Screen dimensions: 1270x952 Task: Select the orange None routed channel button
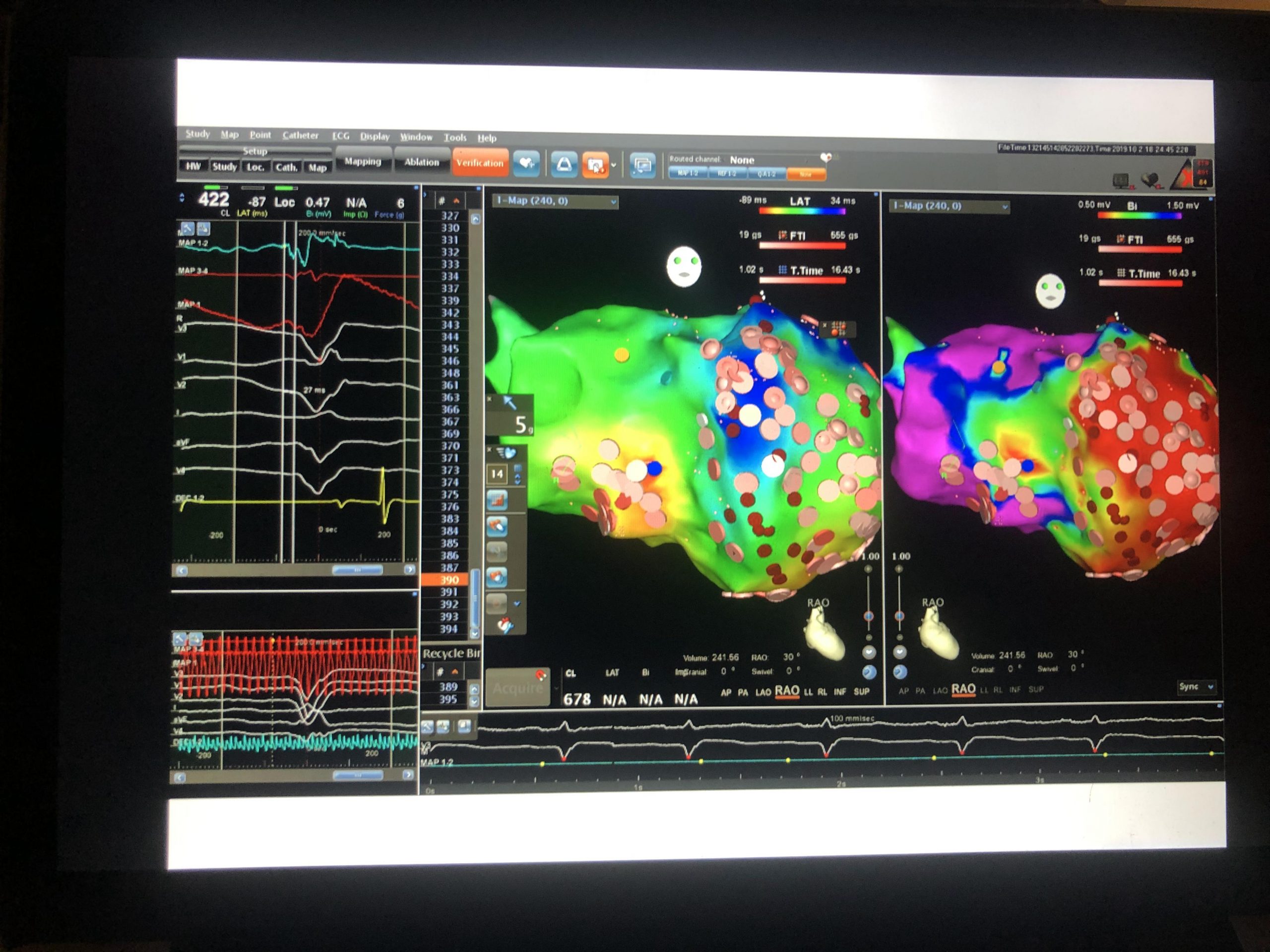click(x=806, y=174)
